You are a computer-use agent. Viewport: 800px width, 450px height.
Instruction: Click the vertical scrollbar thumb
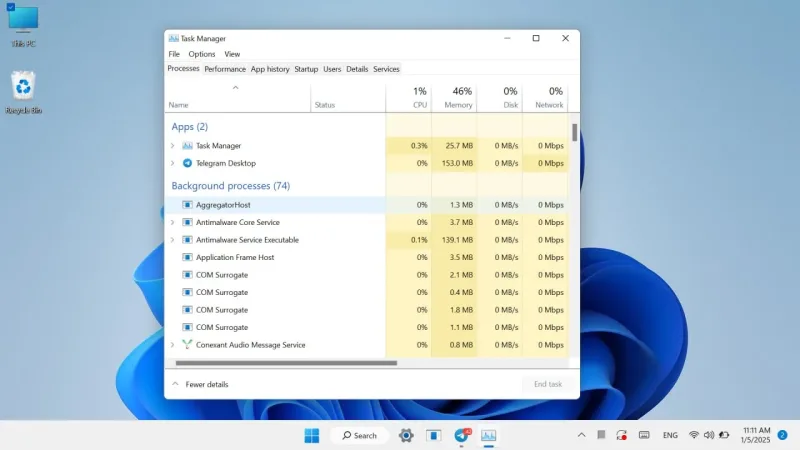point(574,132)
